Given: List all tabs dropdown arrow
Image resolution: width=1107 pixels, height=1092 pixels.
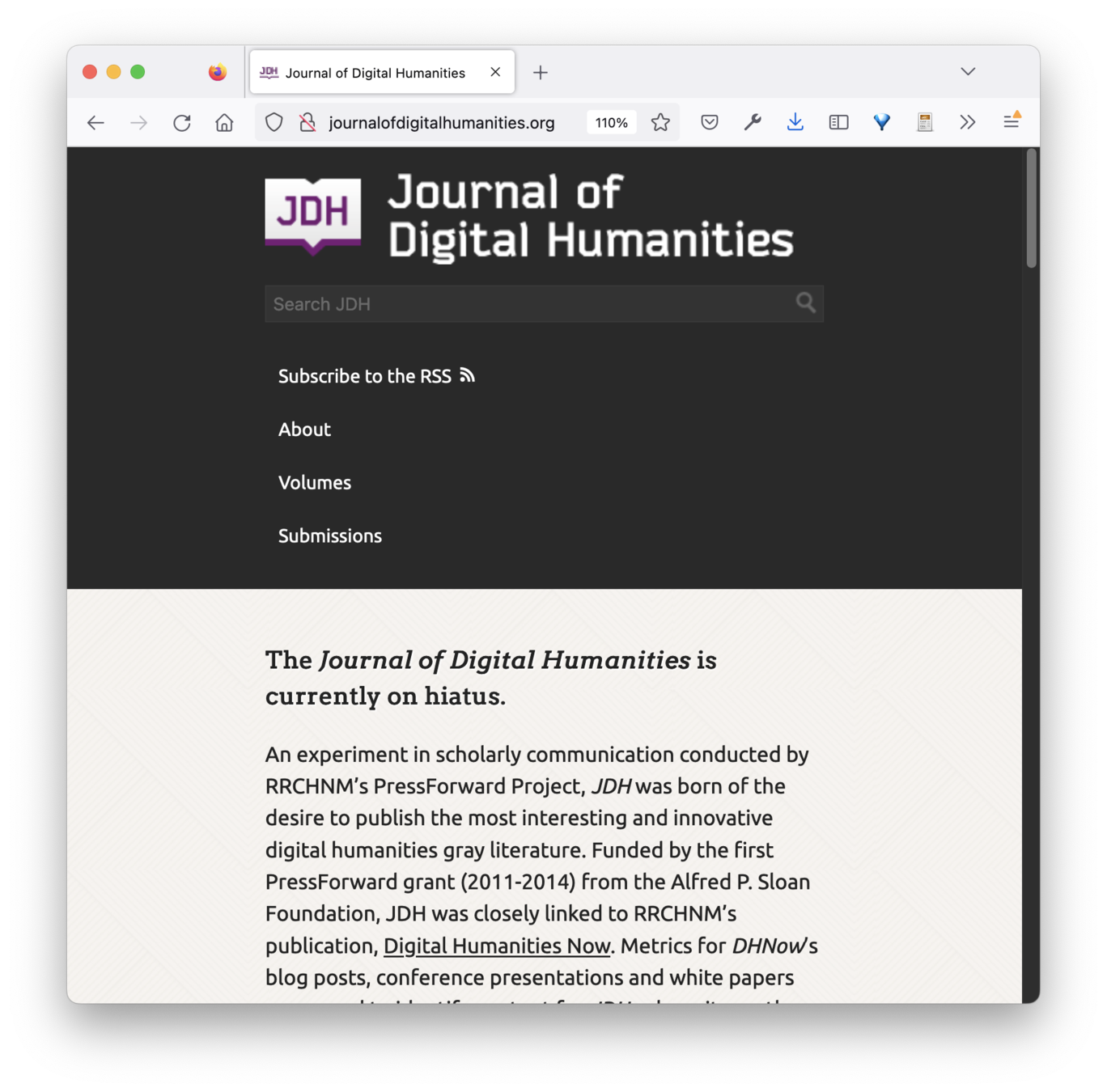Looking at the screenshot, I should [968, 72].
